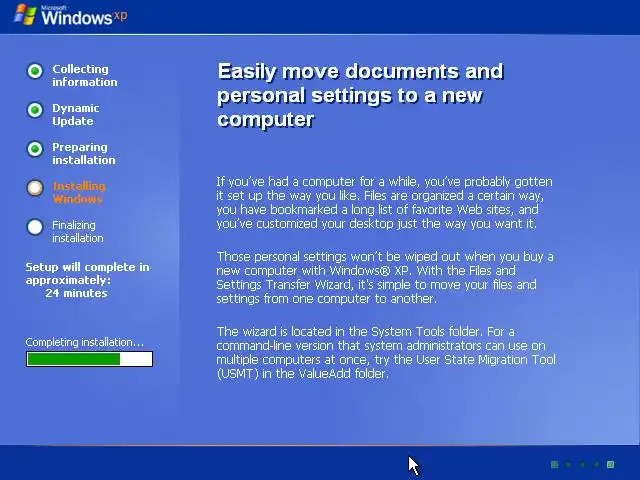Click the Installing Windows step indicator
The image size is (640, 480).
tap(35, 188)
